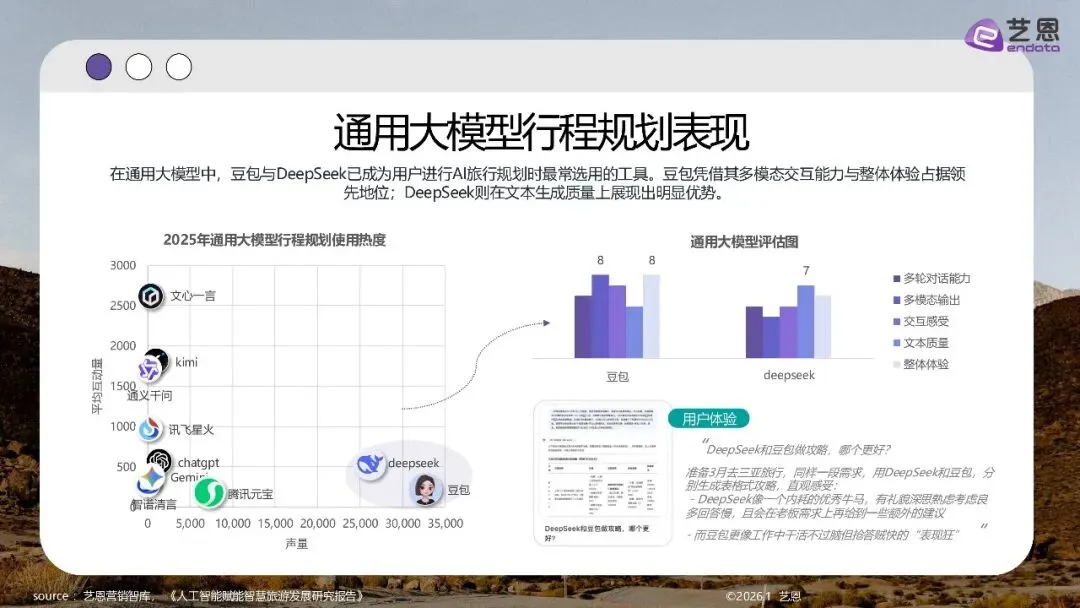Viewport: 1080px width, 608px height.
Task: Click the 讯飞星火 label text
Action: point(191,430)
